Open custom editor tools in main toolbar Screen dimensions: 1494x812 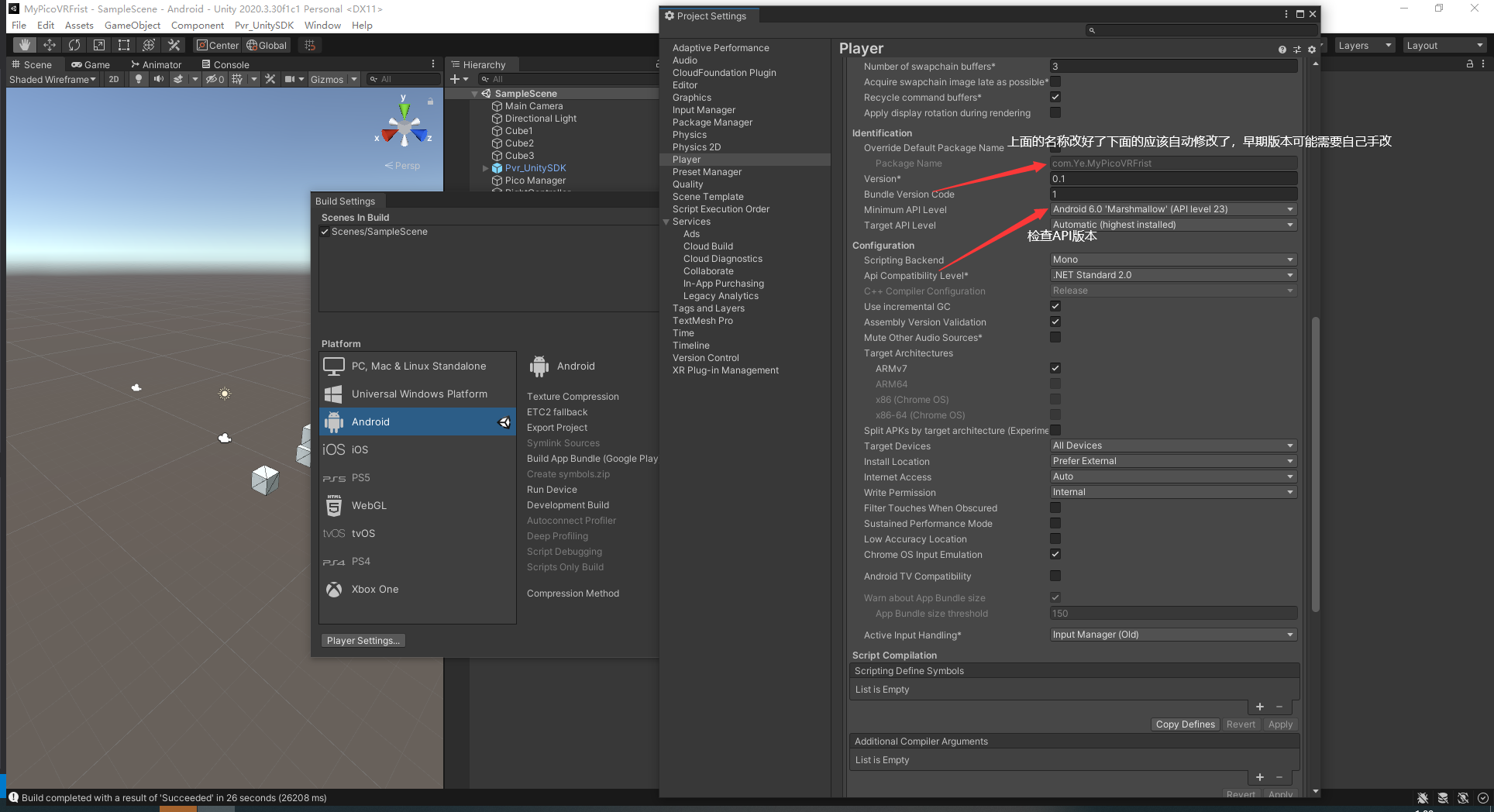coord(174,45)
